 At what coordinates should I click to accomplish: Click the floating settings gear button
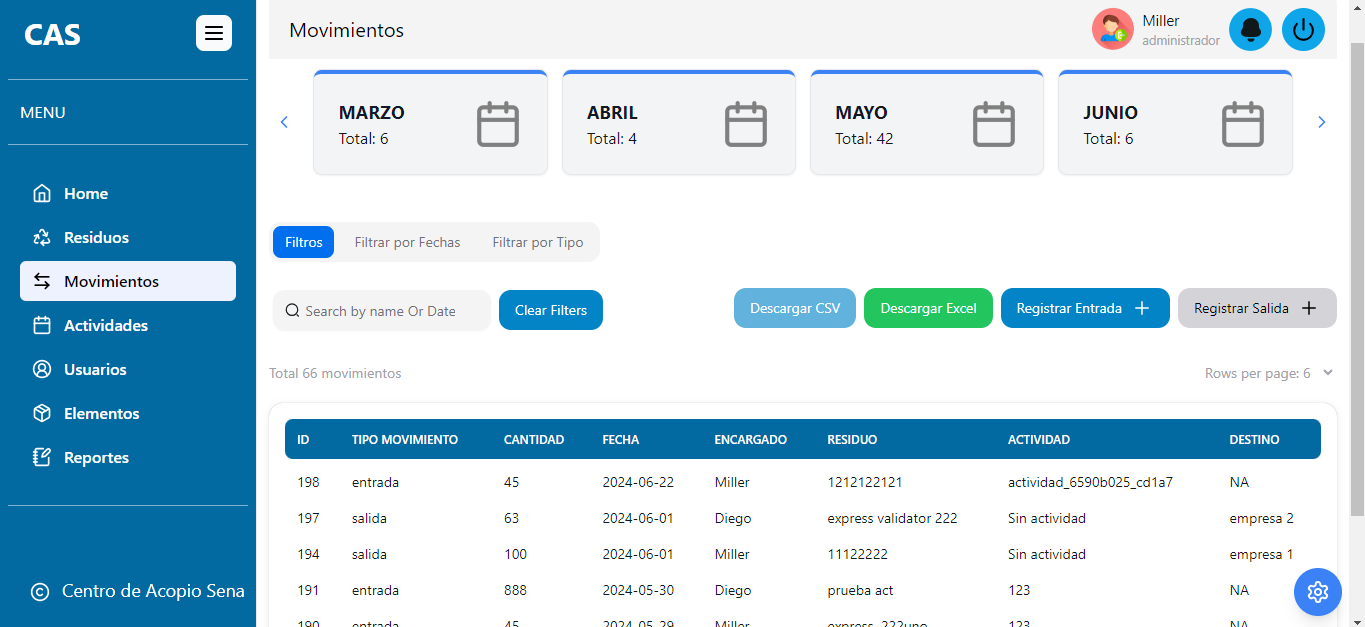(1317, 592)
